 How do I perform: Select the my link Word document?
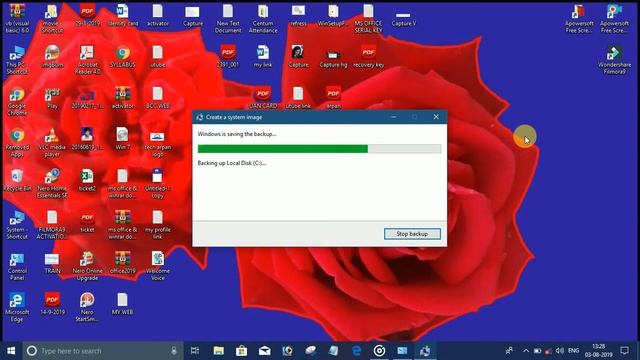(x=263, y=57)
